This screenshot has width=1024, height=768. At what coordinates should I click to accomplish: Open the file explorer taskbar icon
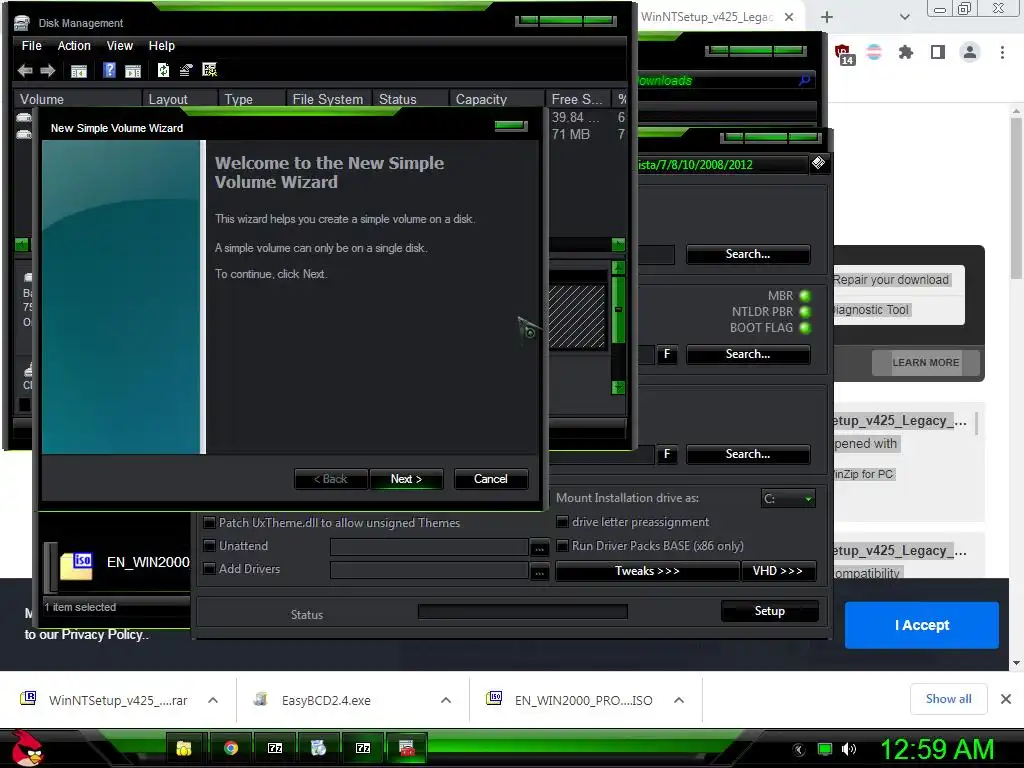tap(184, 748)
